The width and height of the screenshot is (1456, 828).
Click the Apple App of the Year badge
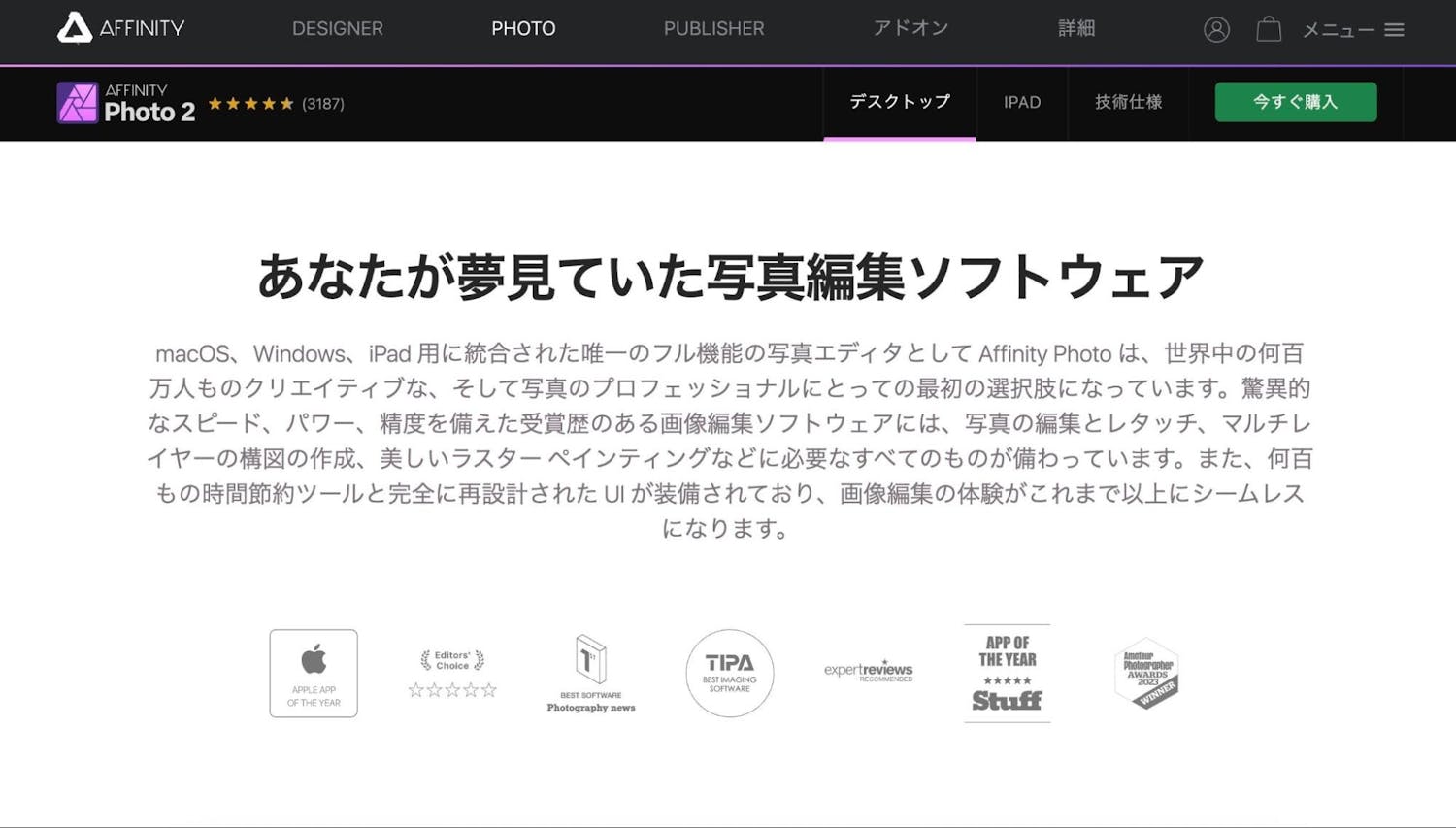coord(314,674)
